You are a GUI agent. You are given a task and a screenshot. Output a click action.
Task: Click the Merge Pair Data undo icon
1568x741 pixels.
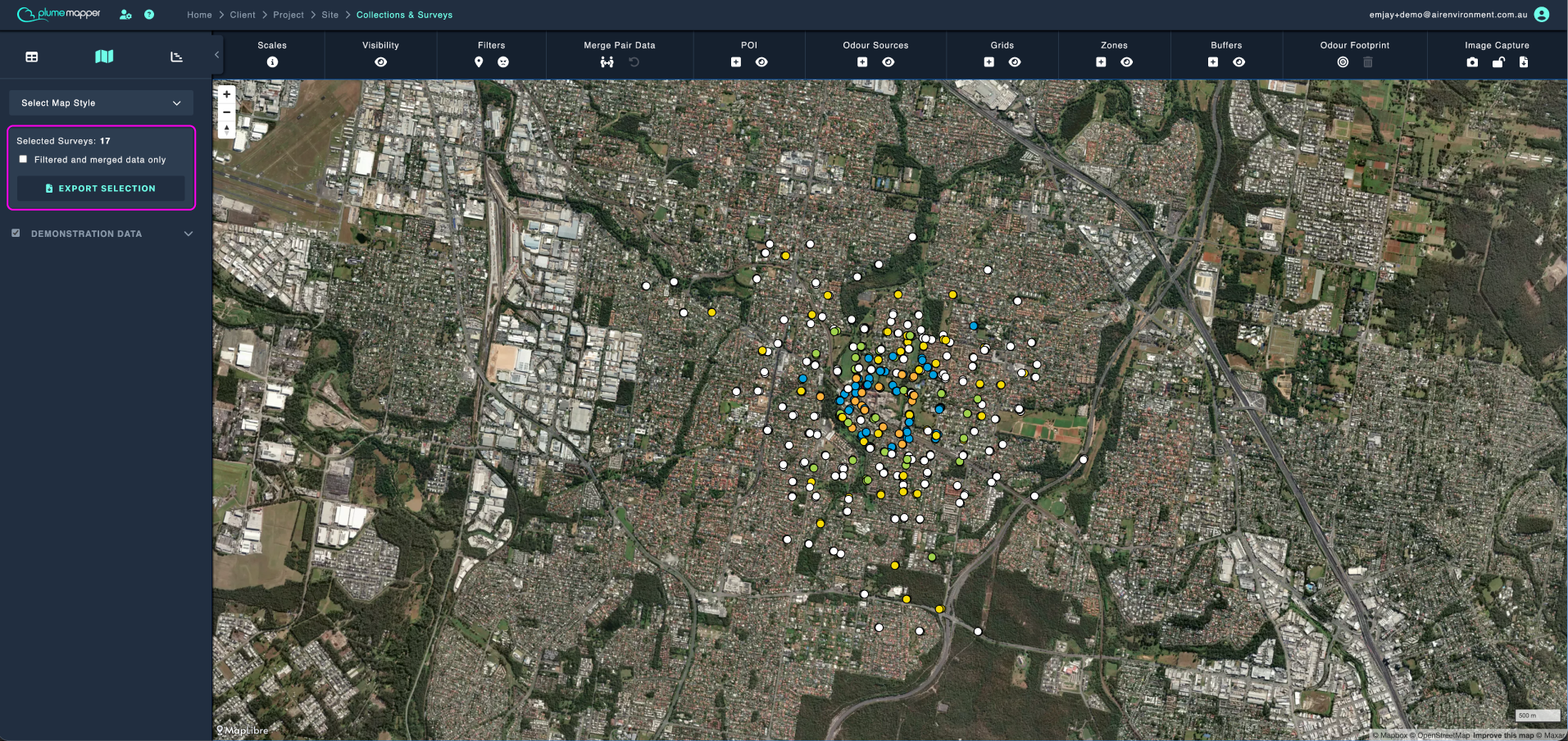pos(634,62)
